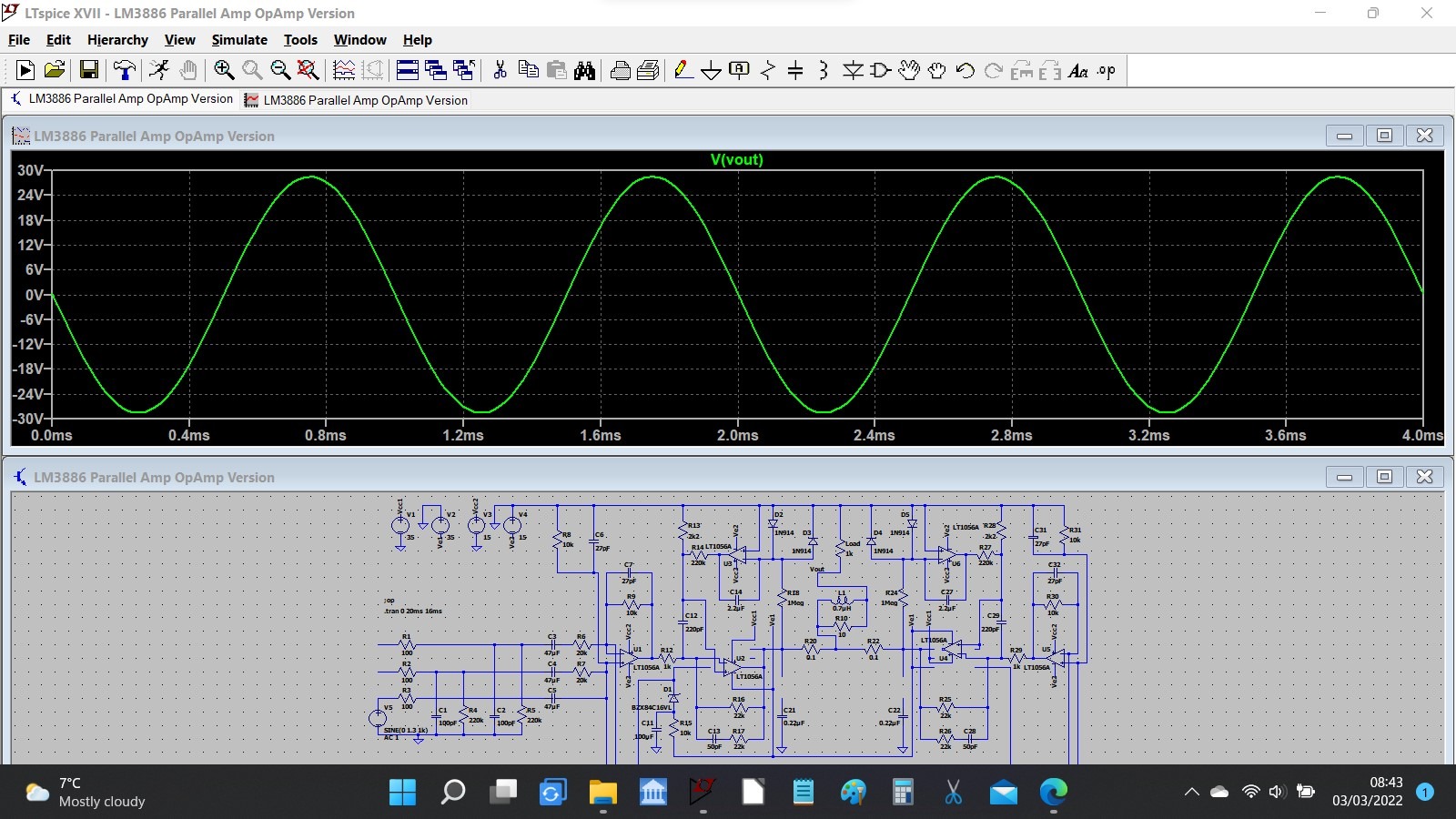Switch to the waveform plot document tab
The height and width of the screenshot is (819, 1456).
coord(356,100)
